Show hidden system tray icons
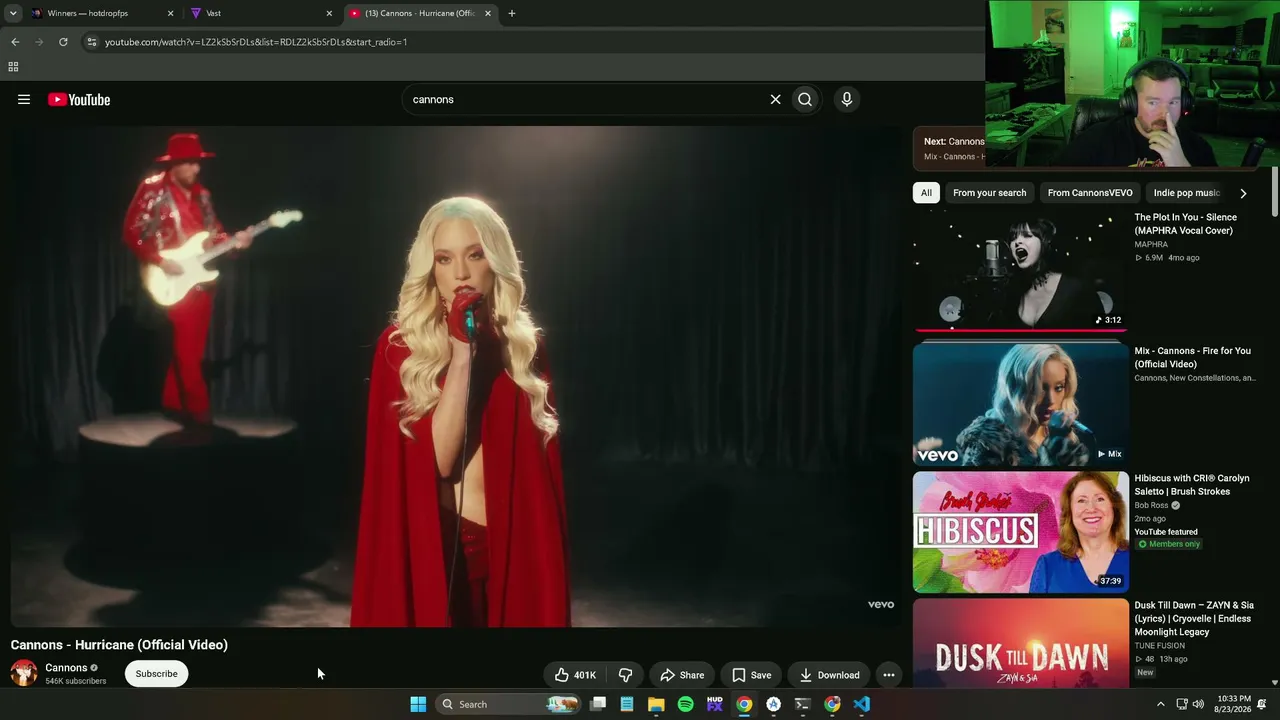The height and width of the screenshot is (720, 1280). coord(1161,704)
